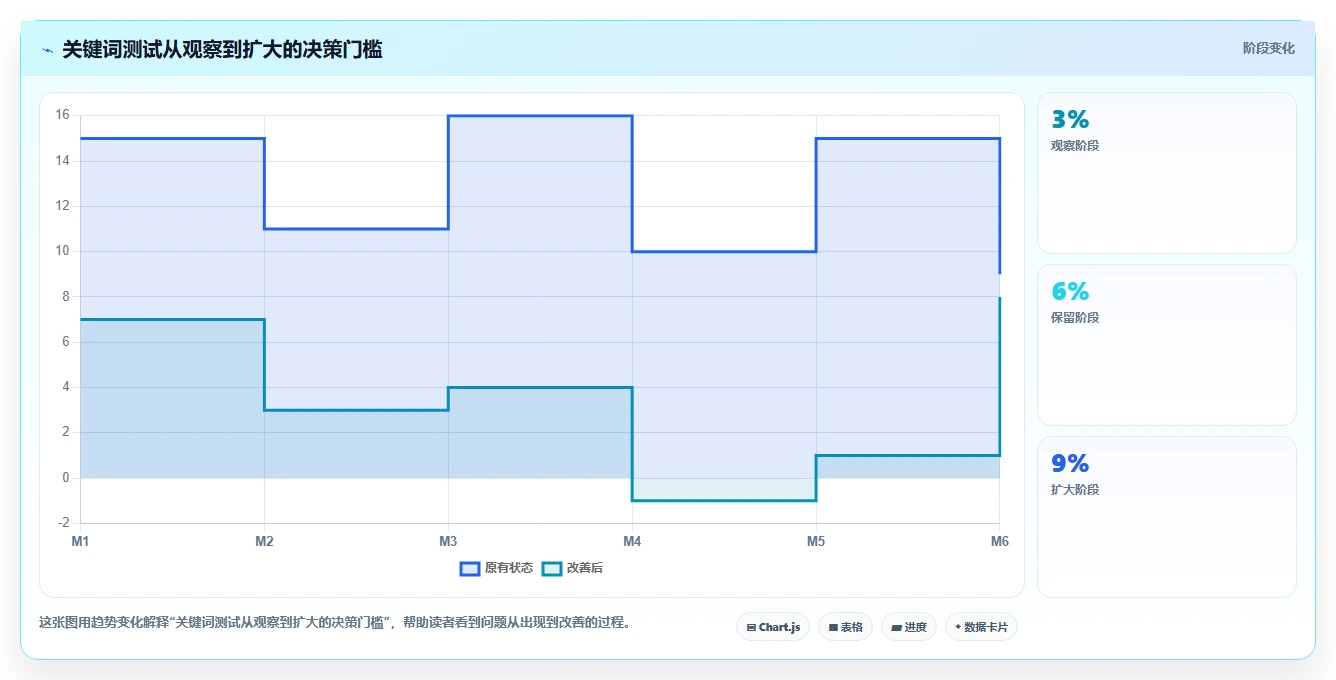
Task: Click the 原有状态 legend color box
Action: [470, 568]
